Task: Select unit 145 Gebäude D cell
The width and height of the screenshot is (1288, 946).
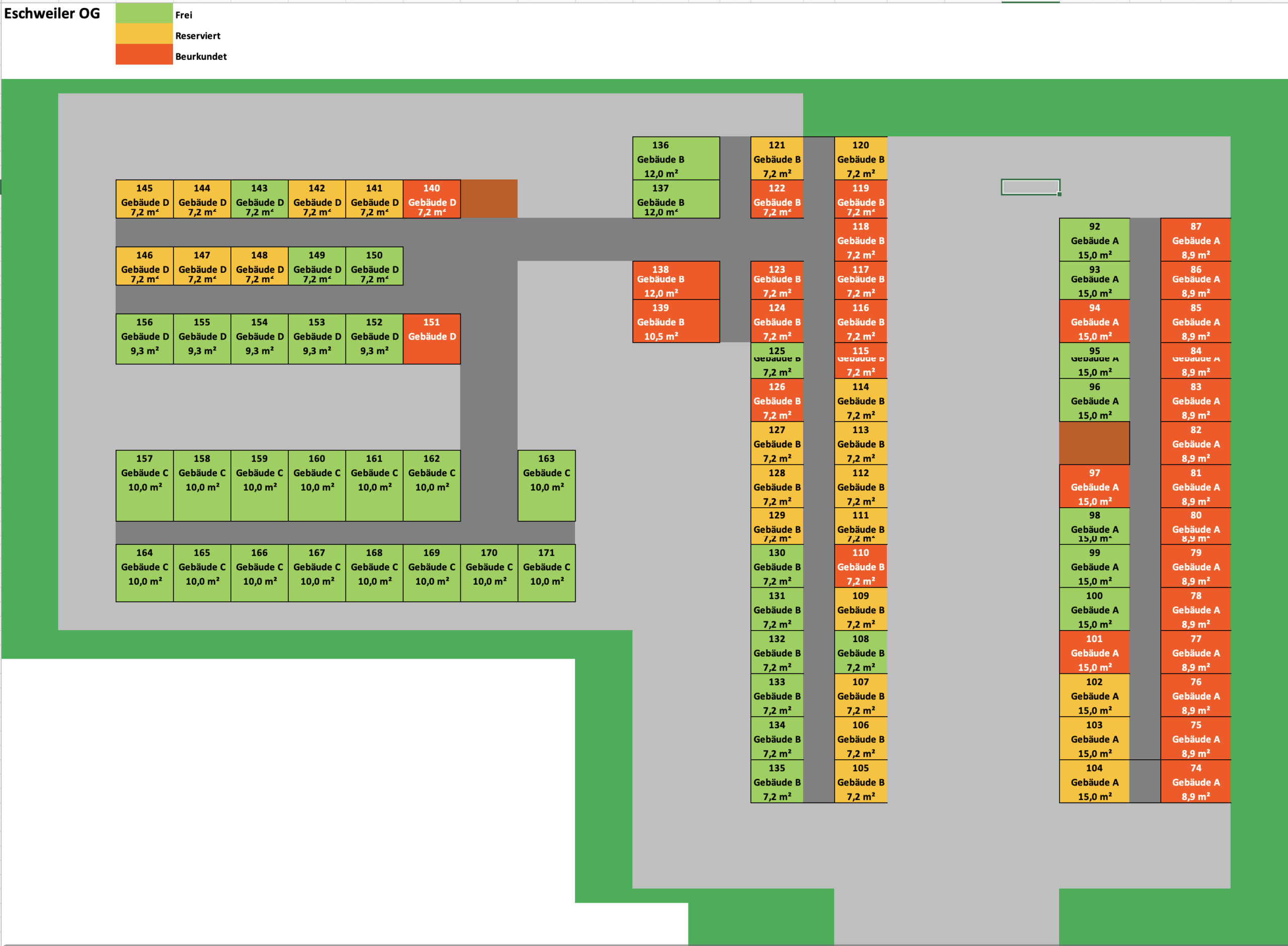Action: [x=144, y=199]
